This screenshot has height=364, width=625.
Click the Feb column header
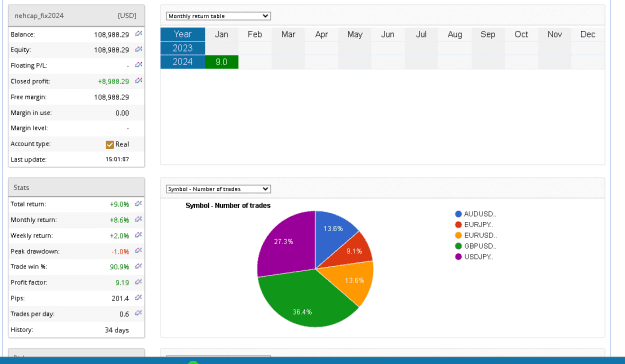tap(255, 34)
